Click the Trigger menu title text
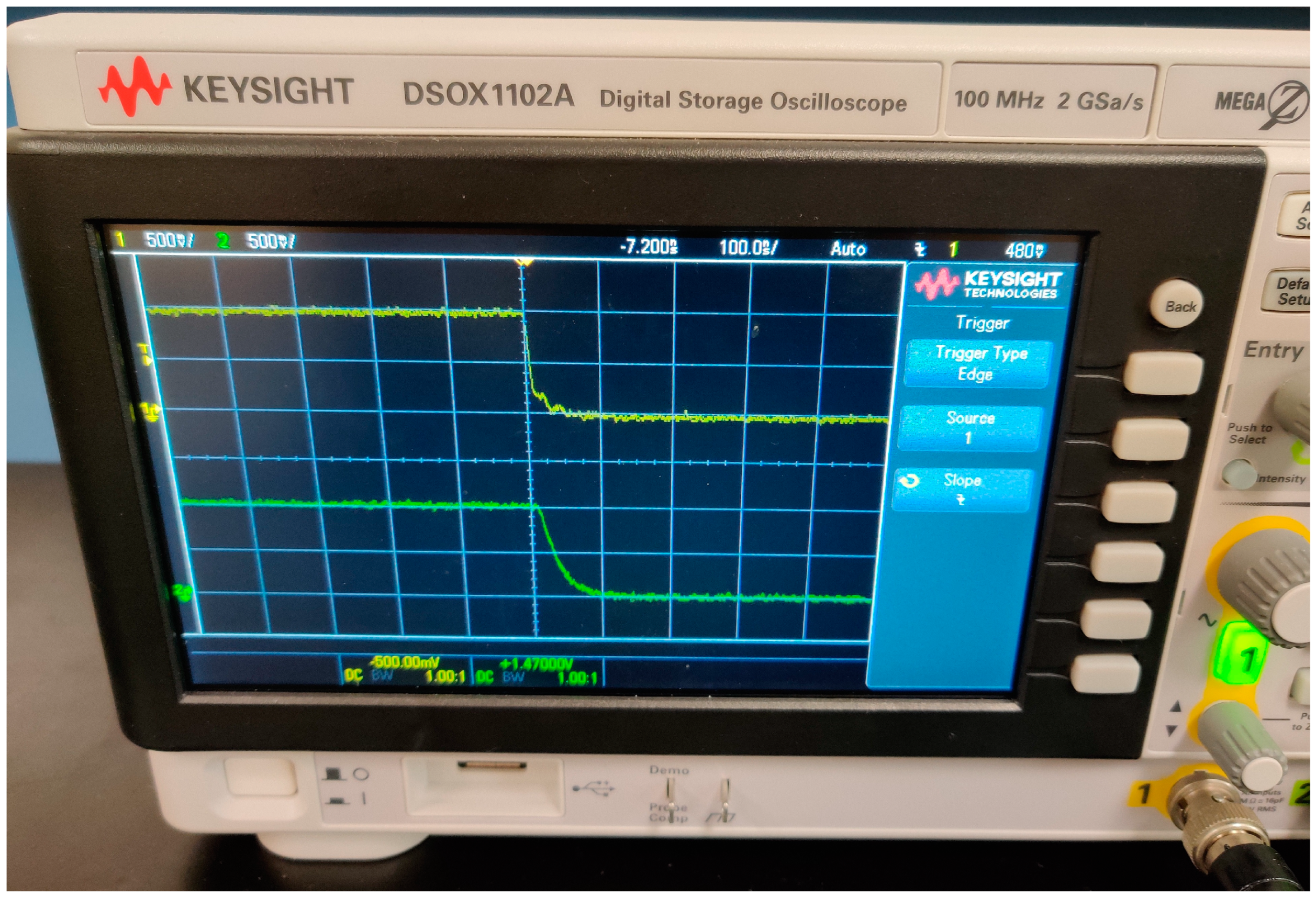 tap(983, 323)
